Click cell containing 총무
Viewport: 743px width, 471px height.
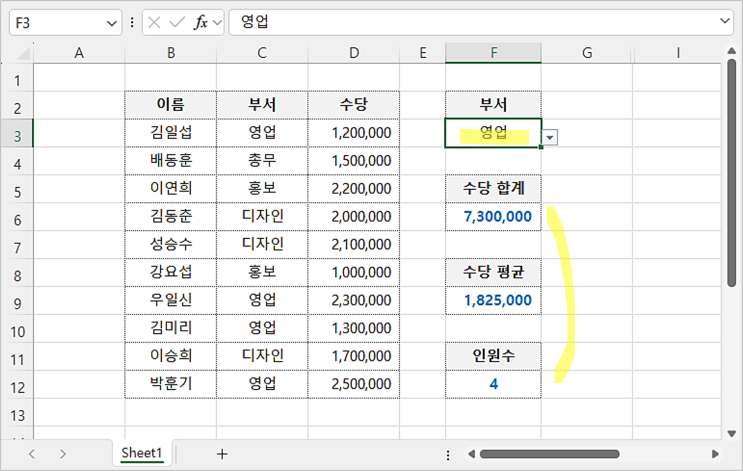pos(262,161)
